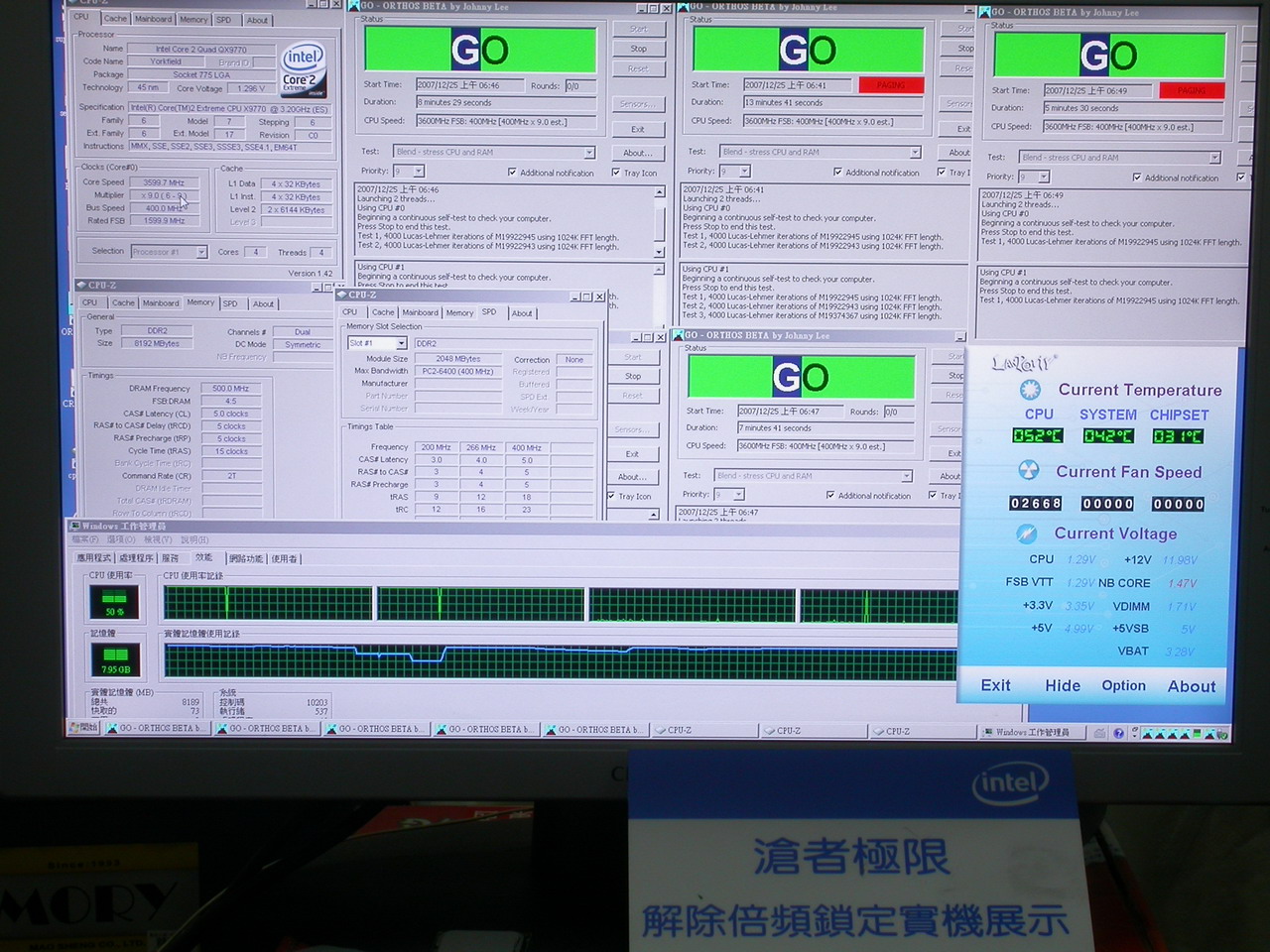The height and width of the screenshot is (952, 1270).
Task: Click the Intel Core 2 Extreme logo in CPU-Z
Action: (x=302, y=70)
